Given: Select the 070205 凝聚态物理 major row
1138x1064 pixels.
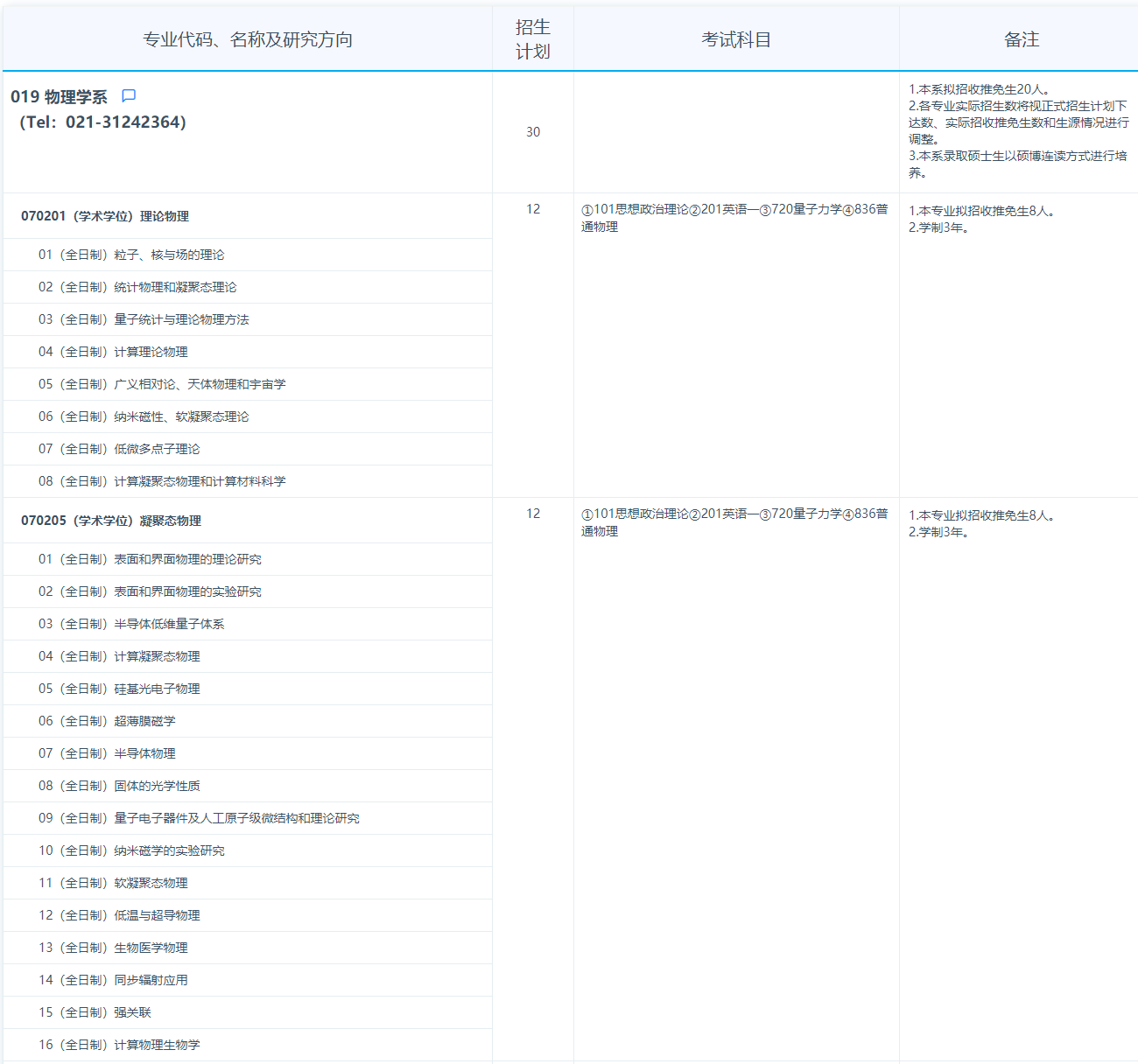Looking at the screenshot, I should pyautogui.click(x=111, y=521).
